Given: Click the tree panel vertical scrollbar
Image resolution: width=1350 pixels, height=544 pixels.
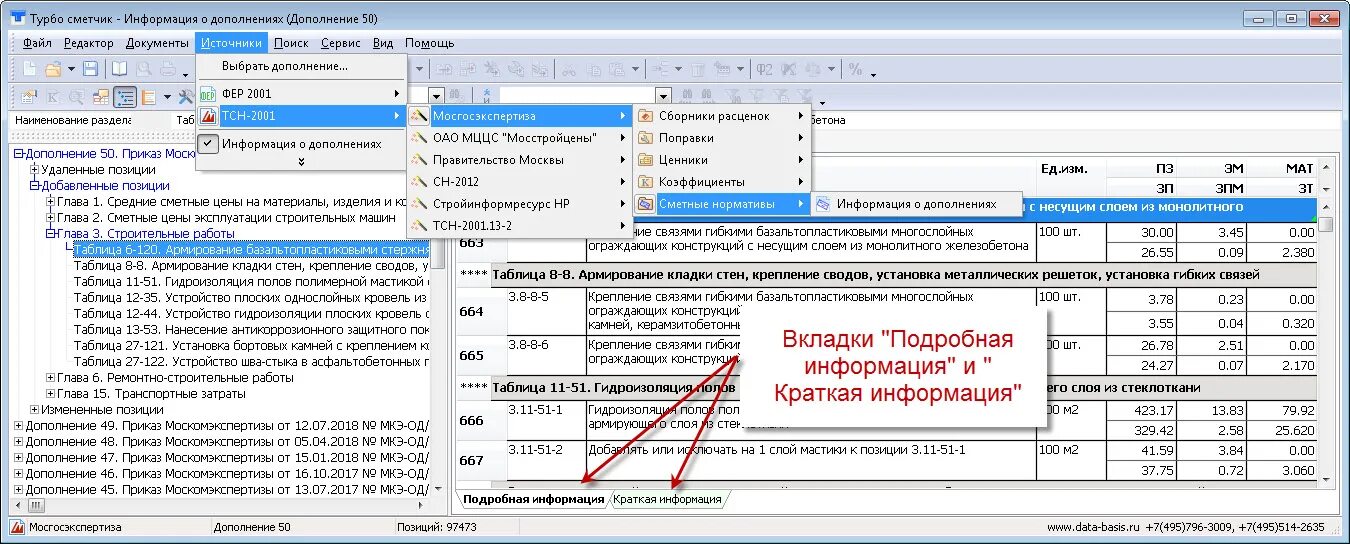Looking at the screenshot, I should coord(437,319).
